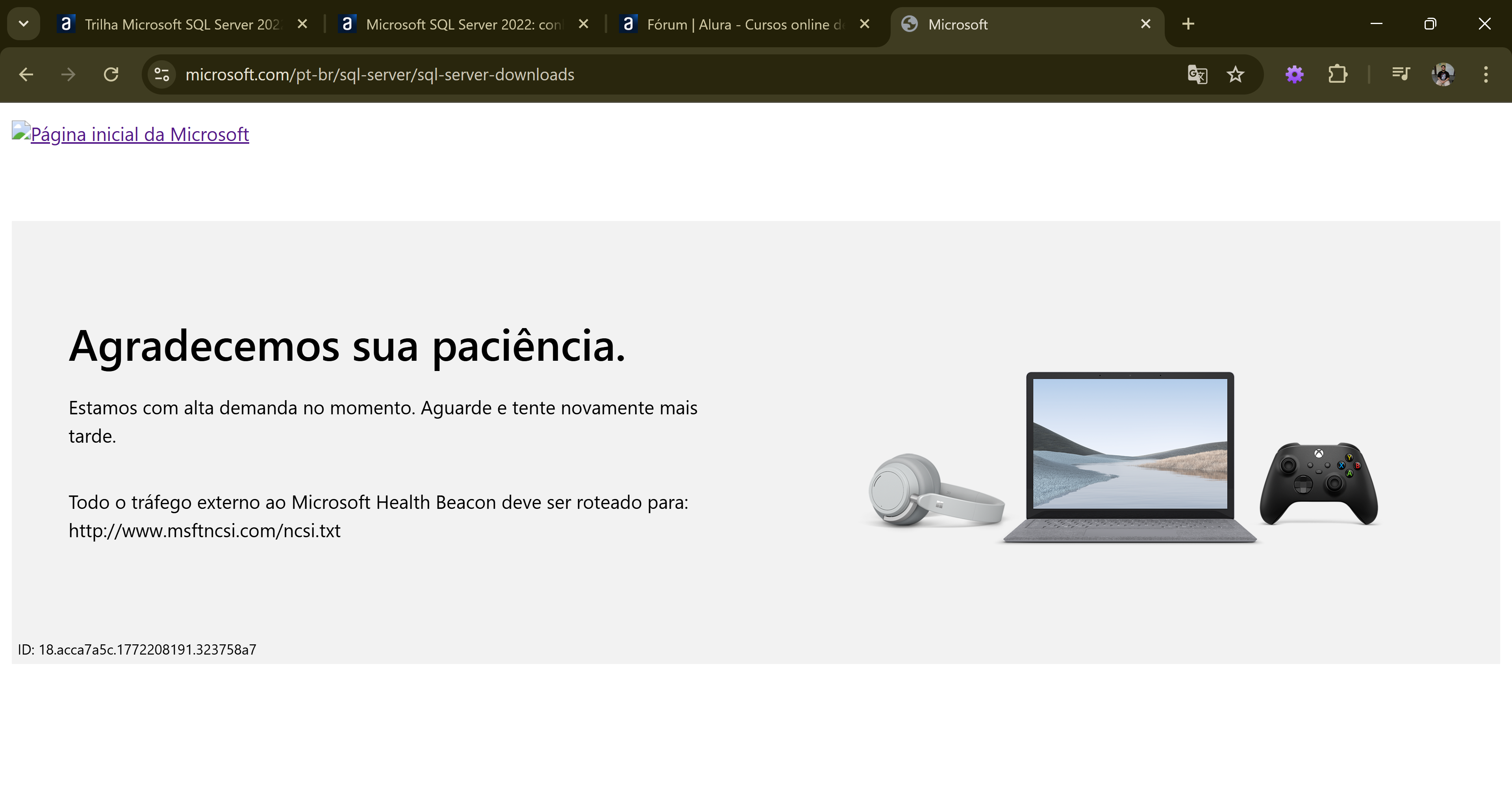Image resolution: width=1512 pixels, height=794 pixels.
Task: Open the tab search dropdown arrow
Action: (24, 24)
